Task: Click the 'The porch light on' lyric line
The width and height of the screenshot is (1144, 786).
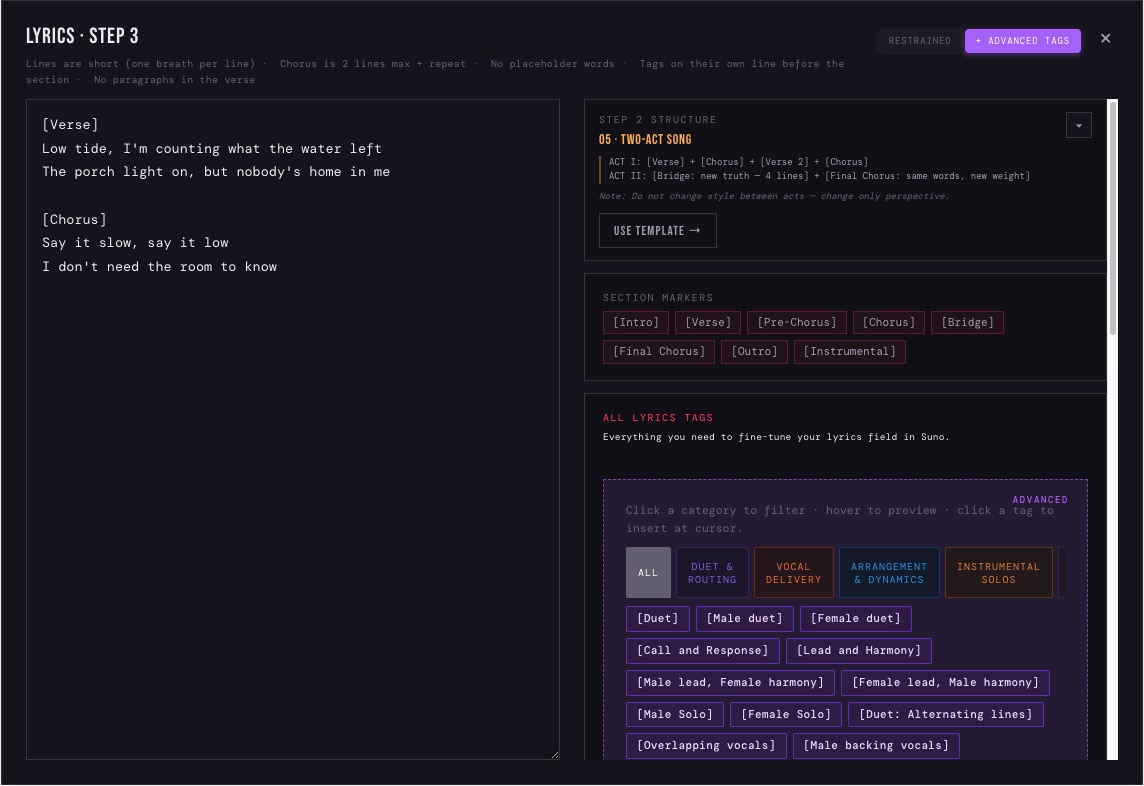Action: click(x=216, y=172)
